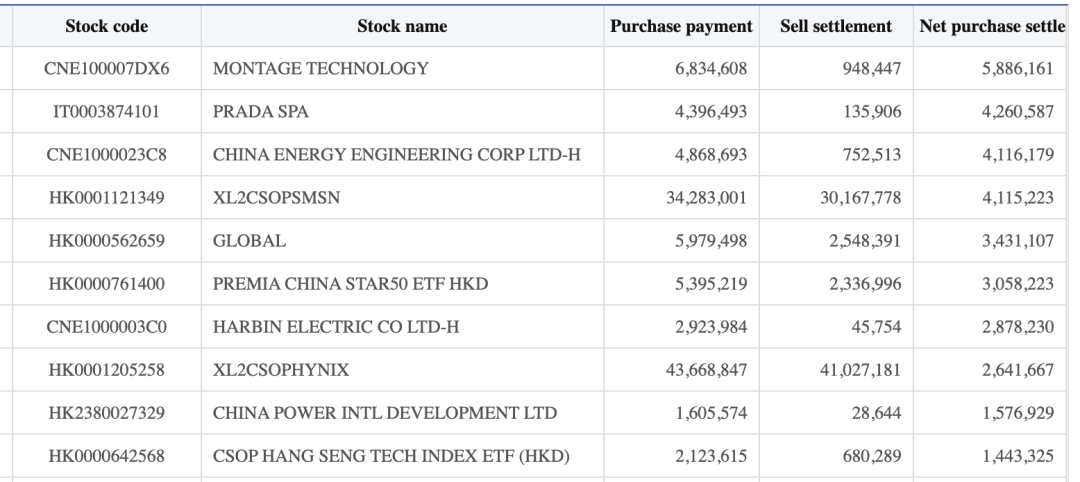Click CSOP HANG SENG TECH INDEX ETF
Image resolution: width=1080 pixels, height=482 pixels.
tap(390, 456)
